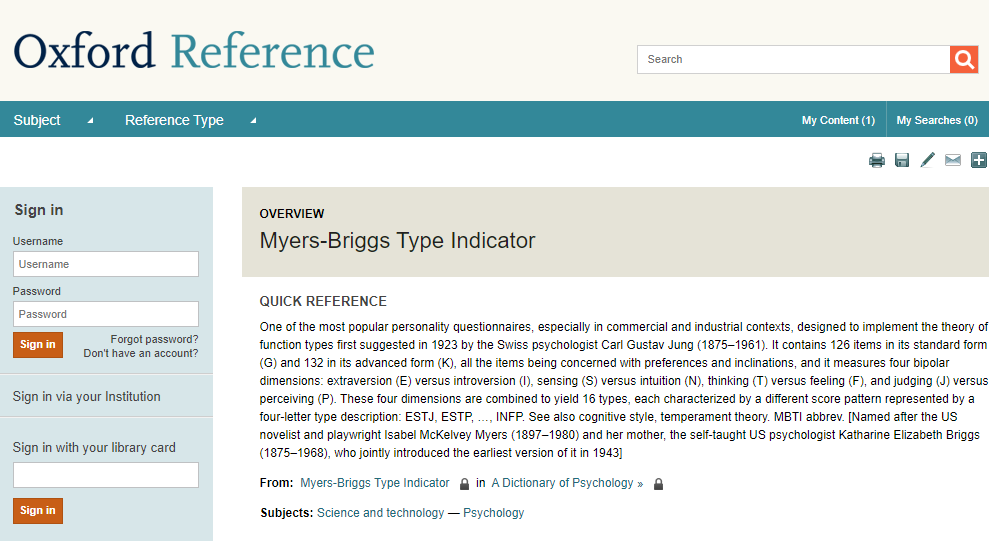The image size is (990, 541).
Task: Open My Content (1) tab
Action: coord(838,120)
